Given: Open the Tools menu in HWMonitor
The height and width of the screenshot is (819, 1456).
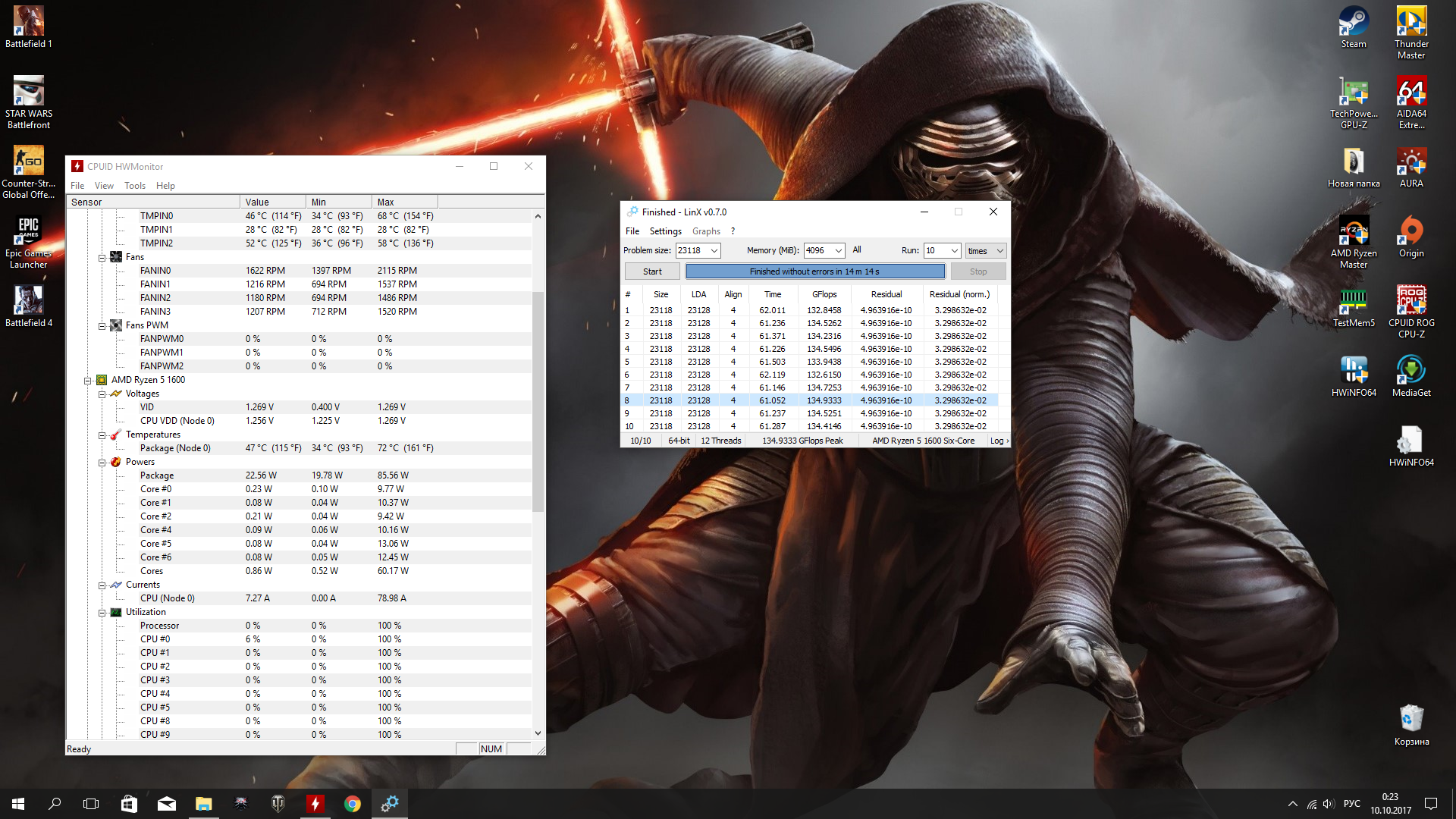Looking at the screenshot, I should click(134, 186).
